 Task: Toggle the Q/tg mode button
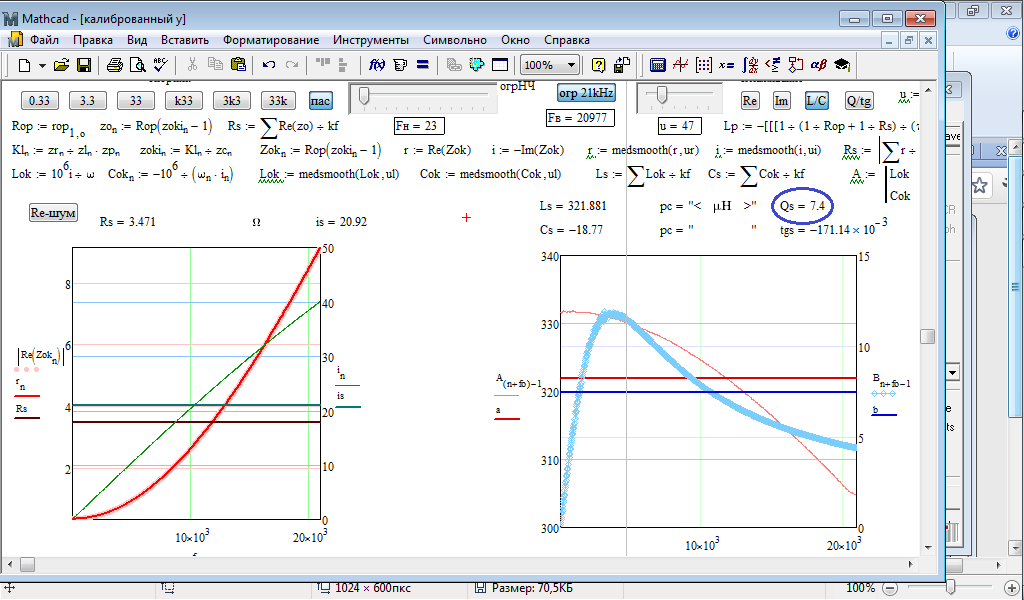tap(858, 101)
